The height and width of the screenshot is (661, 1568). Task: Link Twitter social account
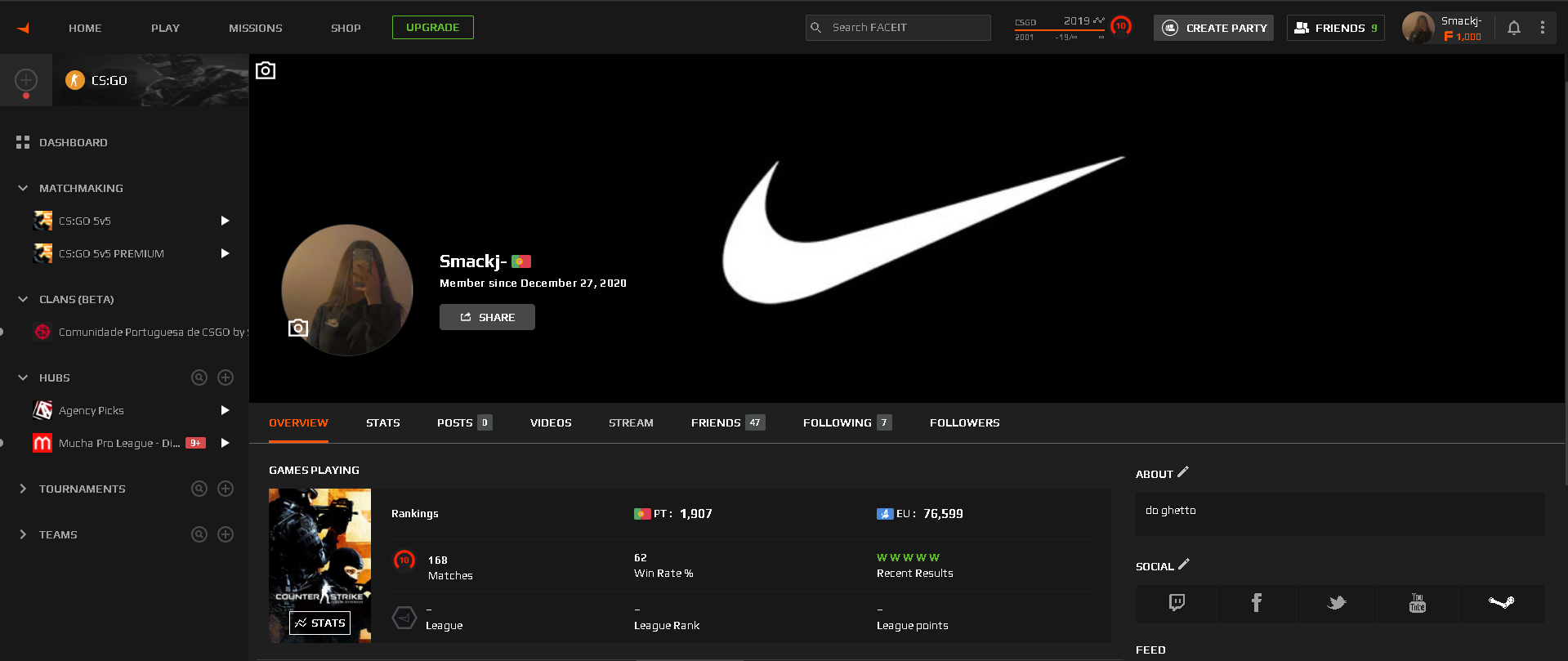point(1337,603)
